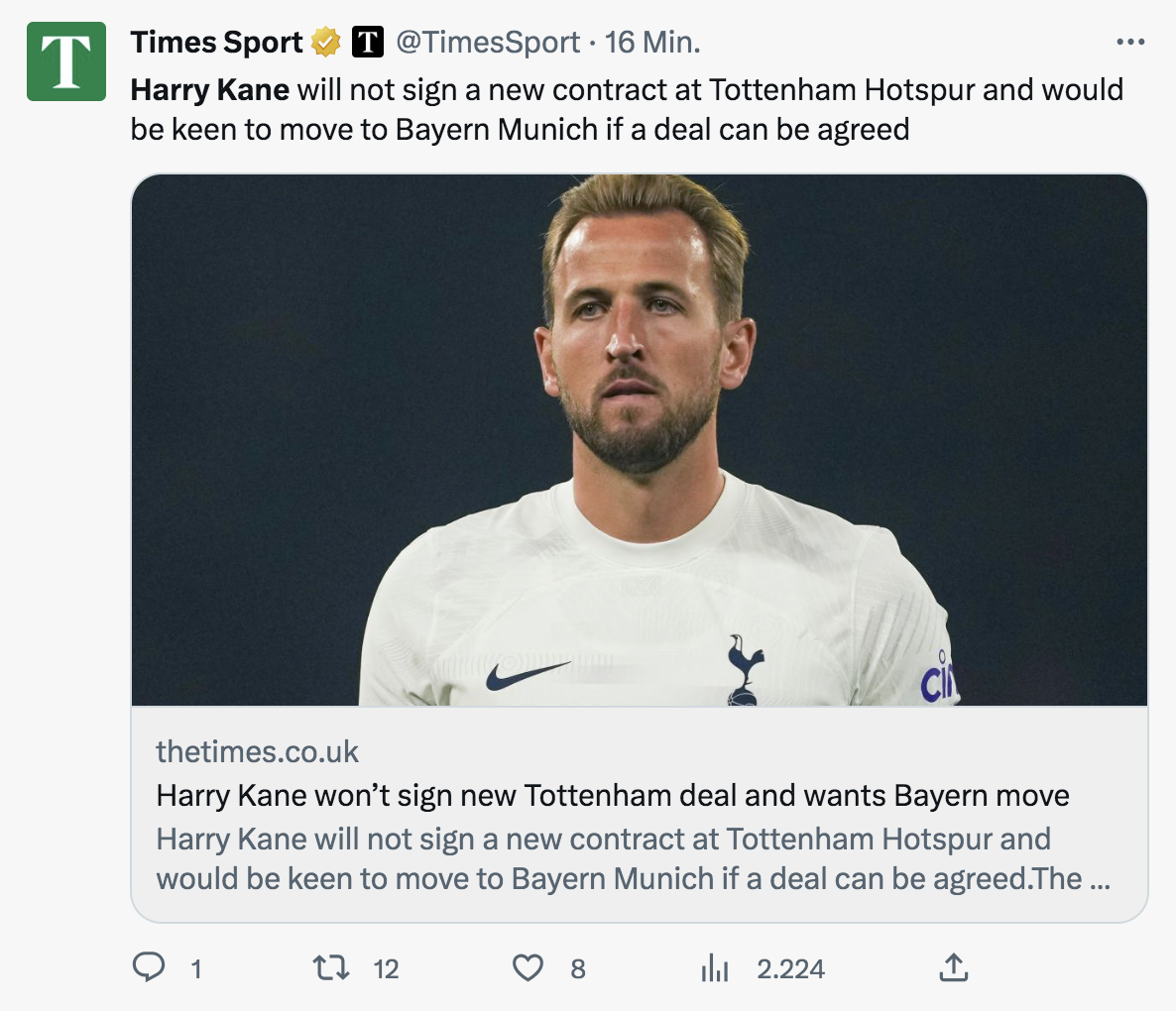Share the tweet via the upload icon
The image size is (1176, 1011).
pos(953,967)
